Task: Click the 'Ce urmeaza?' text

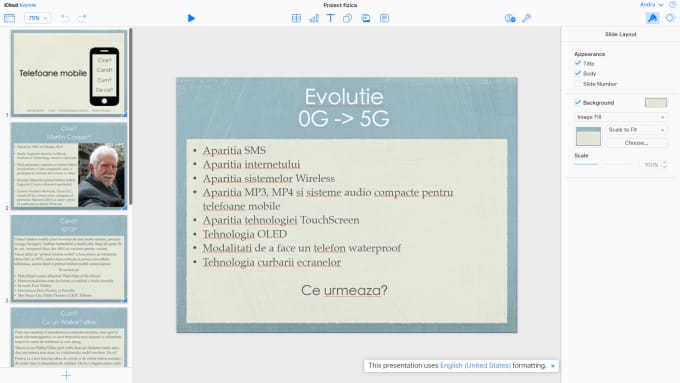Action: pos(344,290)
